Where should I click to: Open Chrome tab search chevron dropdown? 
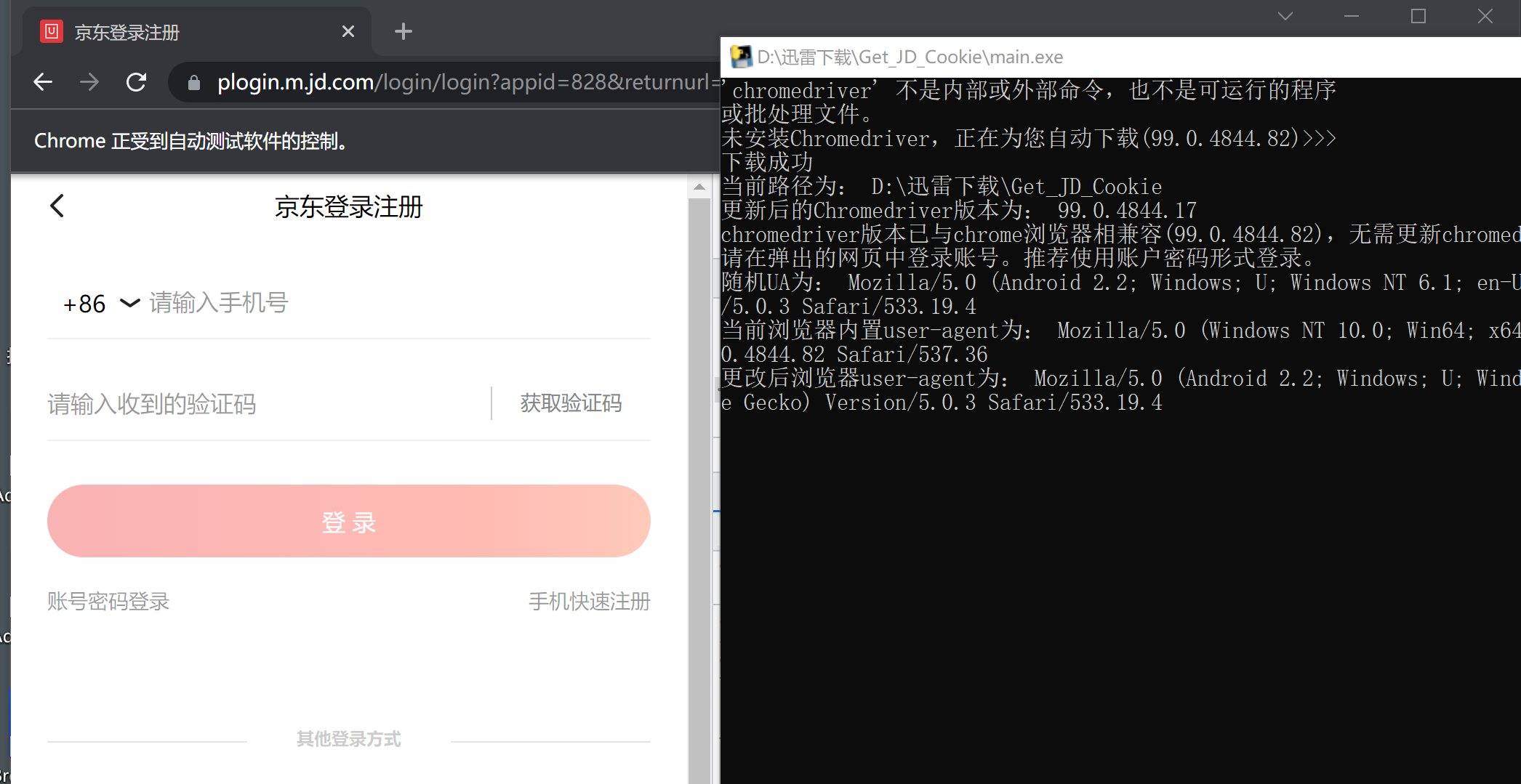point(1285,16)
